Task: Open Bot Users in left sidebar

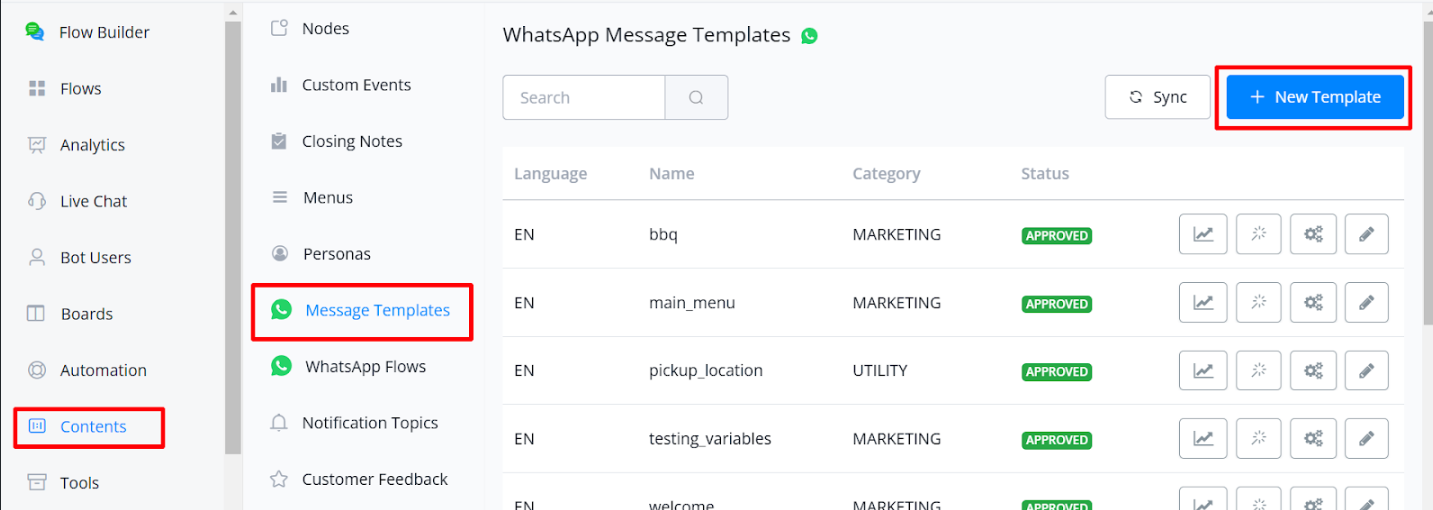Action: coord(95,257)
